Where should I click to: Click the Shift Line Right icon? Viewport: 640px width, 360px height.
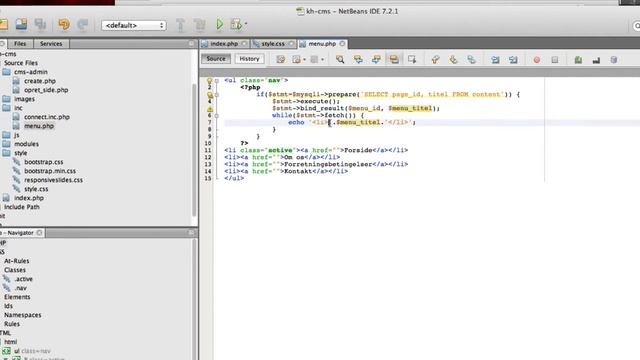click(513, 60)
